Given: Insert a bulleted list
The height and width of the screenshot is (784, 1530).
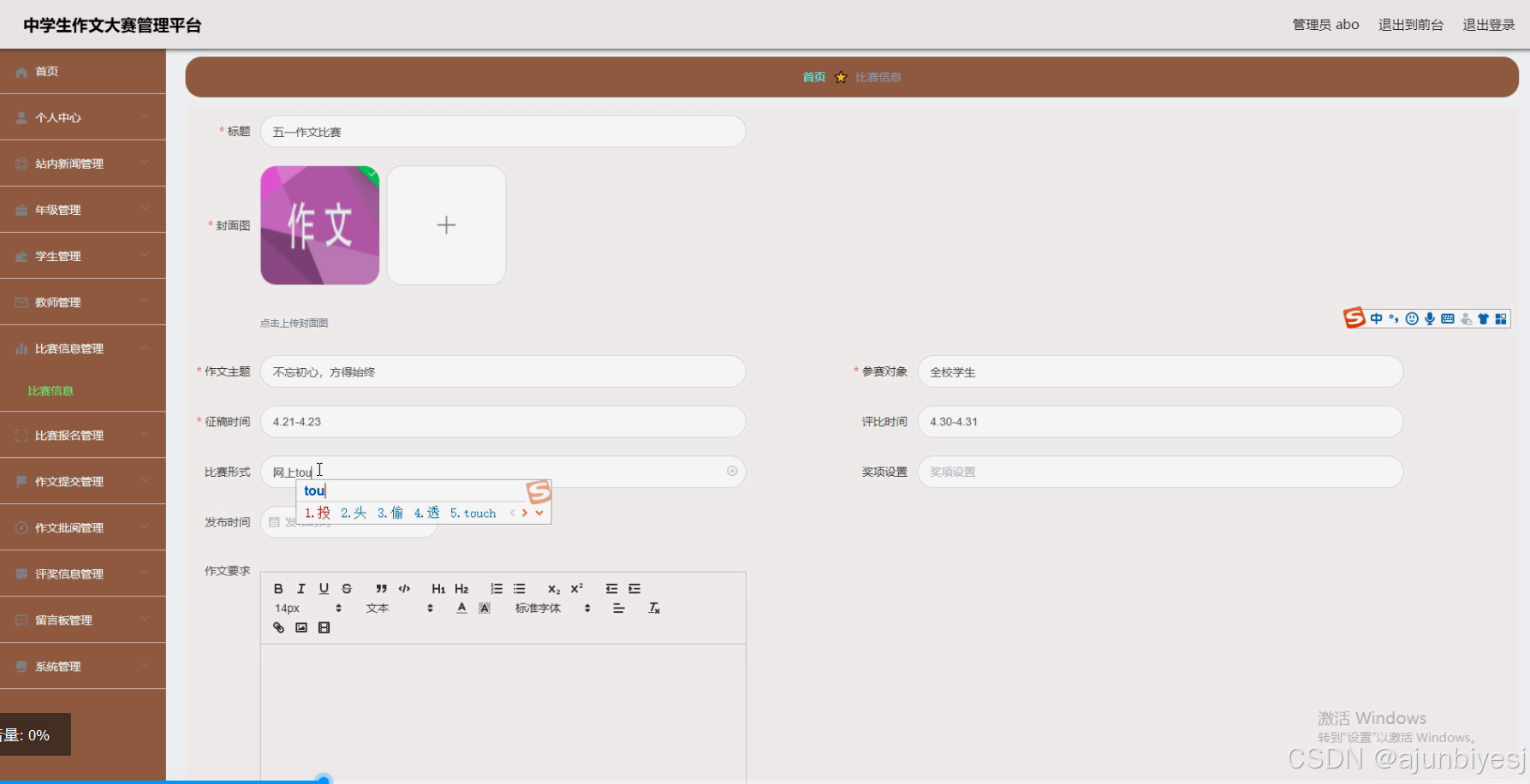Looking at the screenshot, I should (x=520, y=589).
